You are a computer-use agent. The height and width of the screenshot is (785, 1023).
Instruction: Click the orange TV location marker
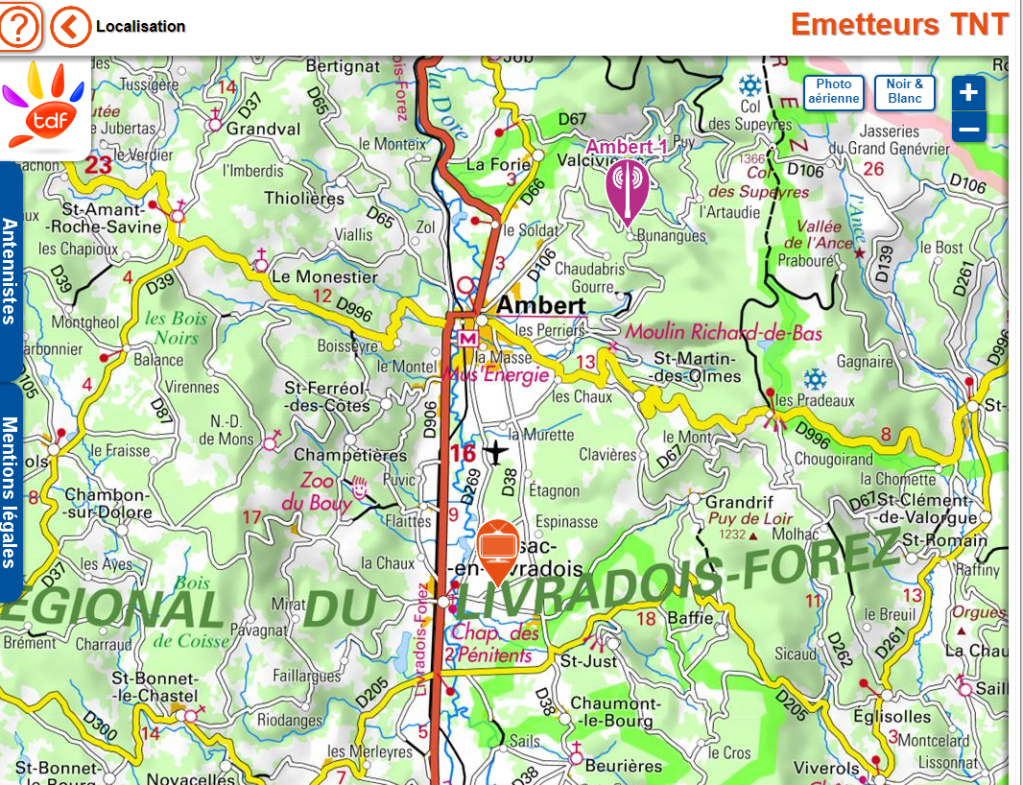497,548
